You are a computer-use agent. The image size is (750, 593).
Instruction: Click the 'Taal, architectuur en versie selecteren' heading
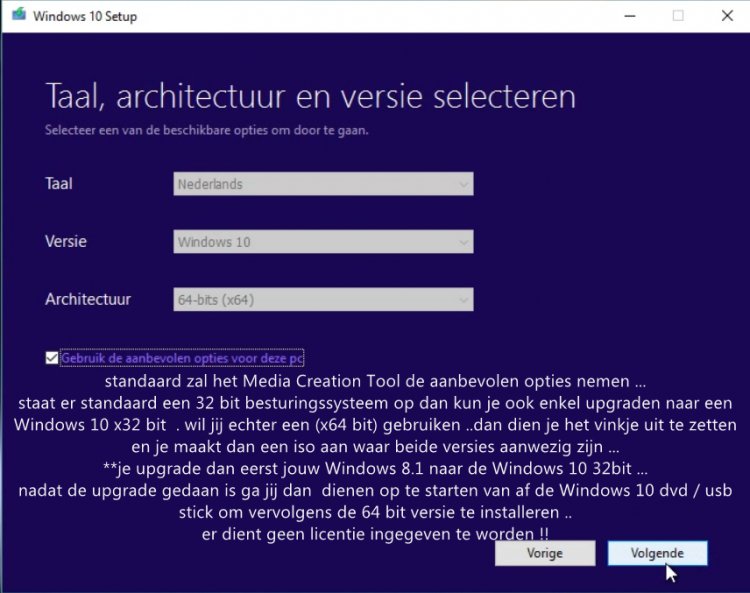(310, 97)
